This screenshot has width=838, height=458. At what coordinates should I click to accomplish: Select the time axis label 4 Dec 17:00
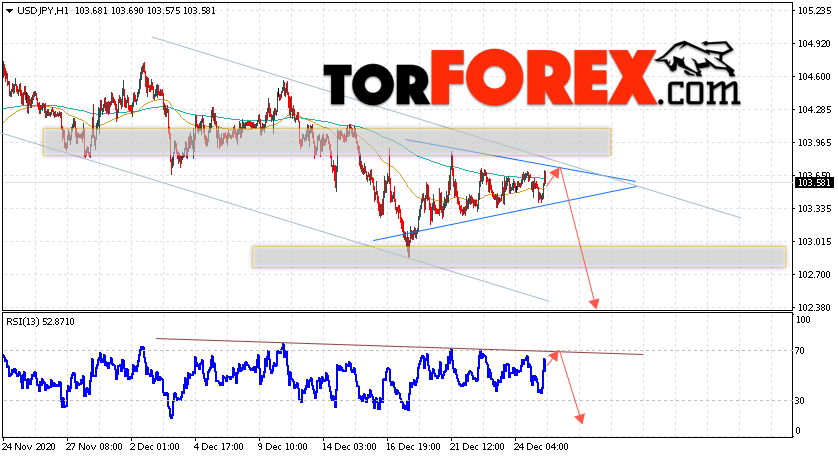click(219, 446)
